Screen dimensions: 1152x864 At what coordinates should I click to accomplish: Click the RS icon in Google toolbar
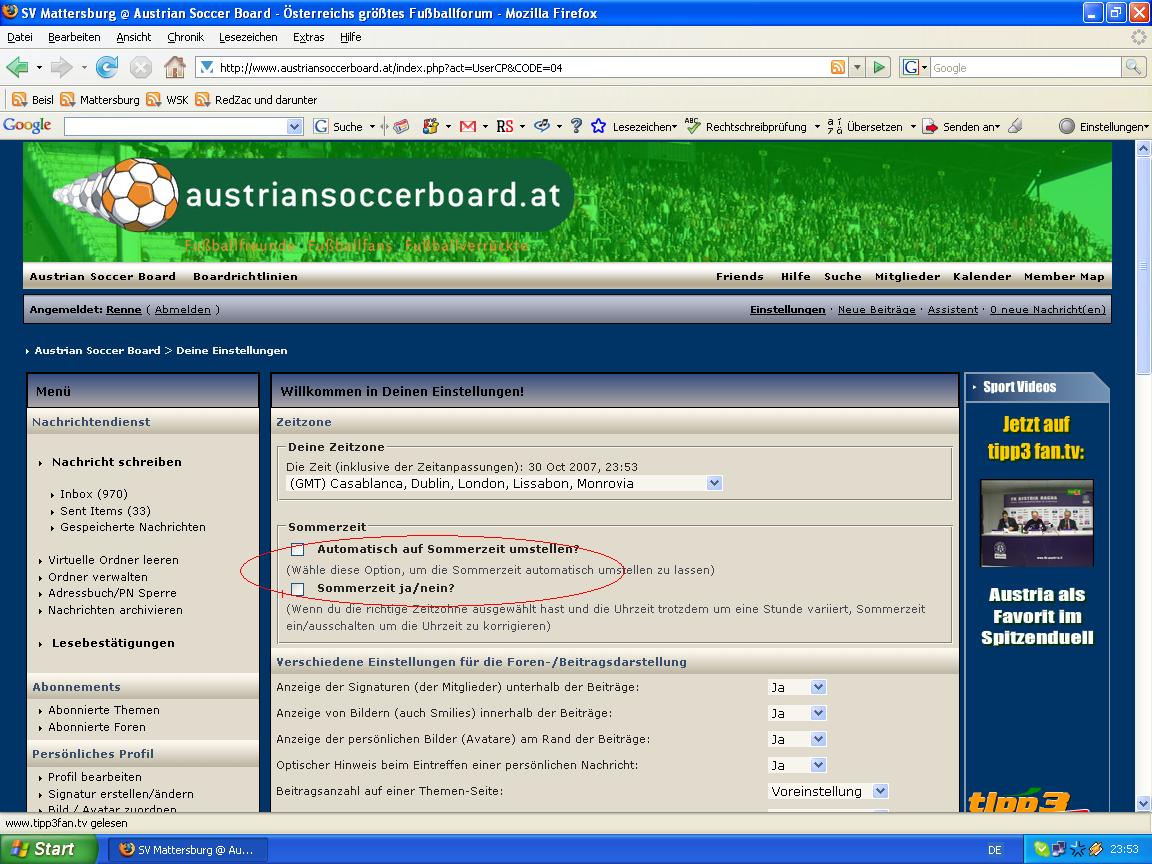(505, 126)
